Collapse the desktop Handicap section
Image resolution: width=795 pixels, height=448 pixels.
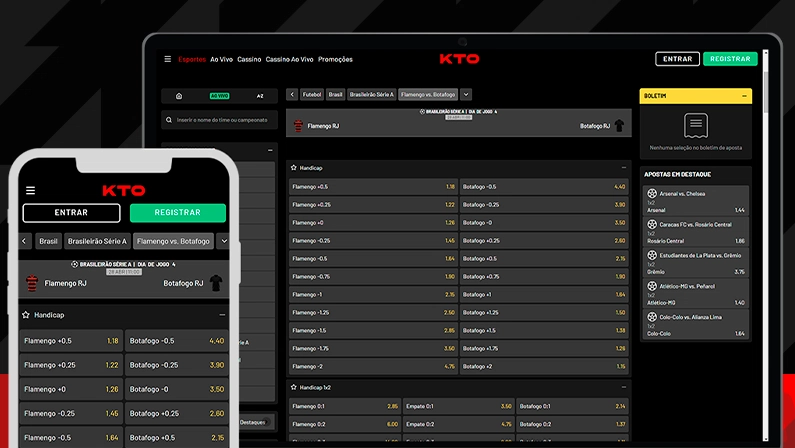coord(624,168)
